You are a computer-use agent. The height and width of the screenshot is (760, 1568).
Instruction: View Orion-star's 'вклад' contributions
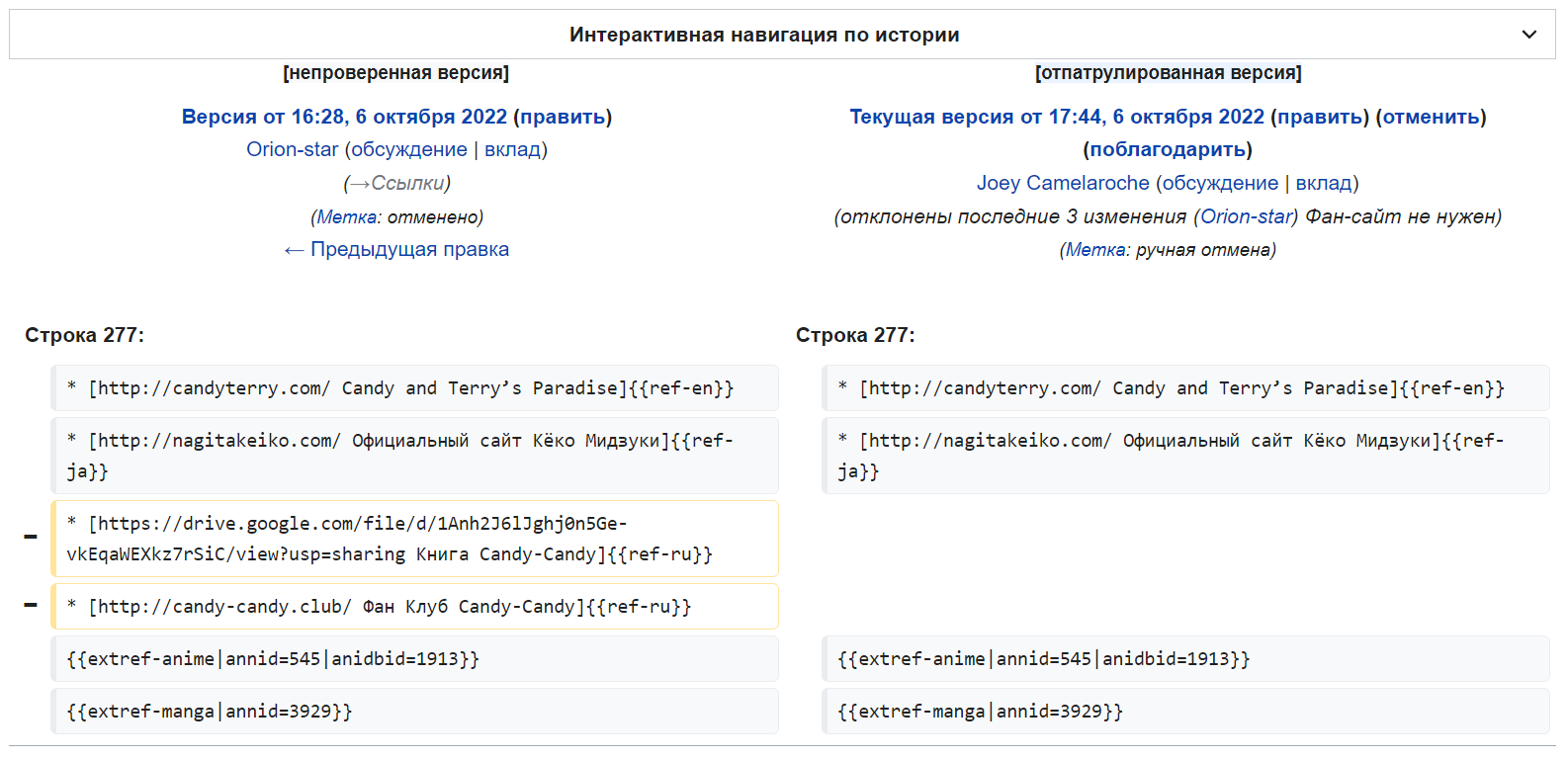coord(512,149)
